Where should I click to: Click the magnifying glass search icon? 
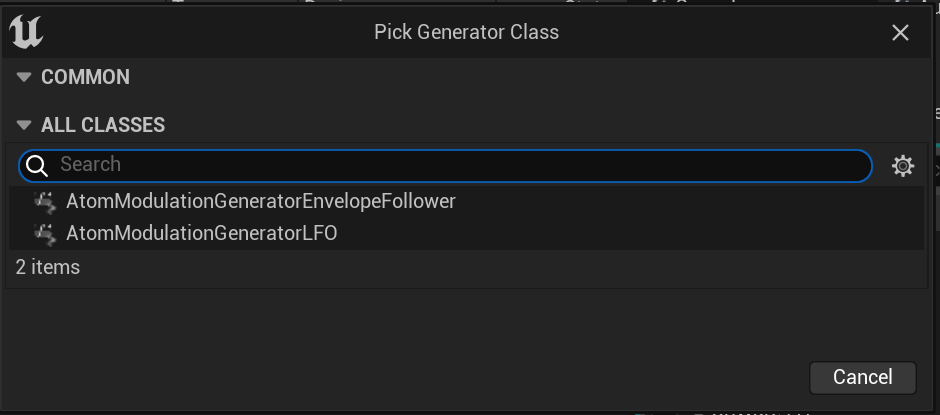pyautogui.click(x=37, y=166)
